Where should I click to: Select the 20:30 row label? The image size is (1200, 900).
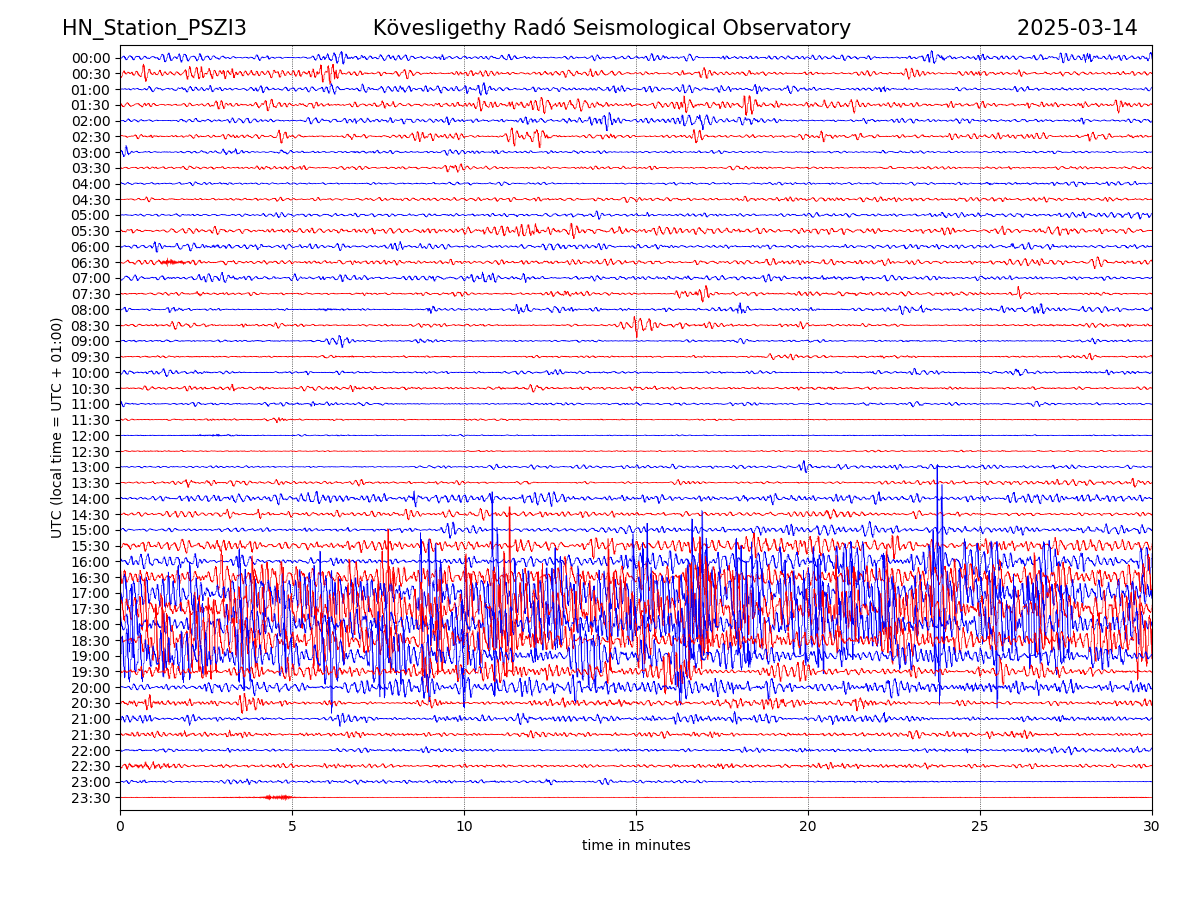[x=90, y=704]
